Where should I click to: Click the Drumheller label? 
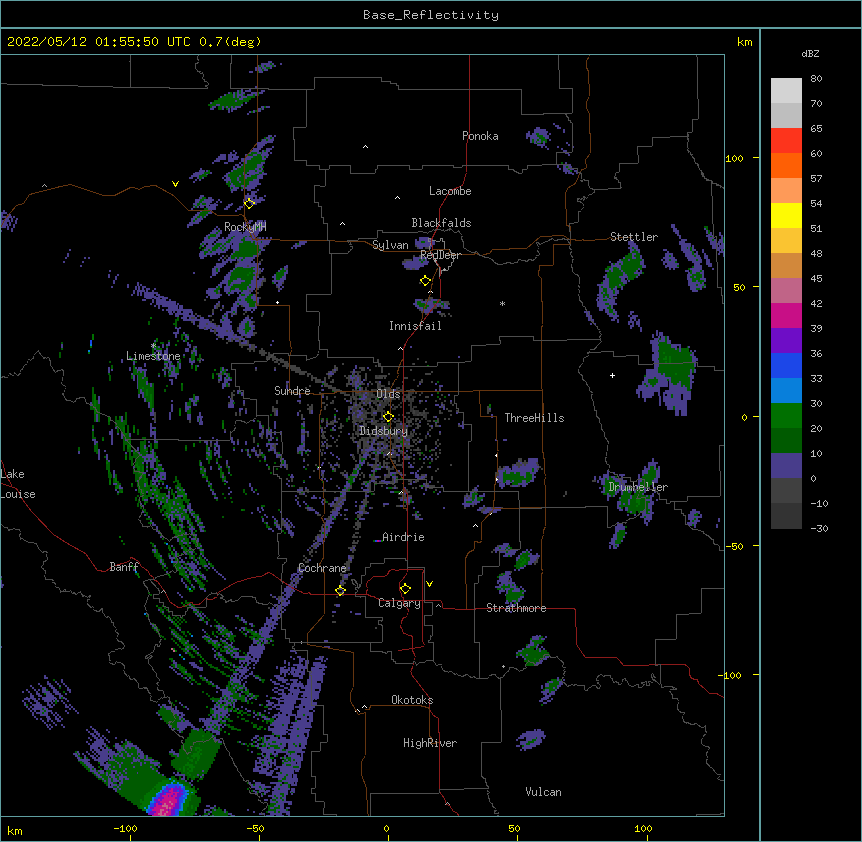point(638,487)
